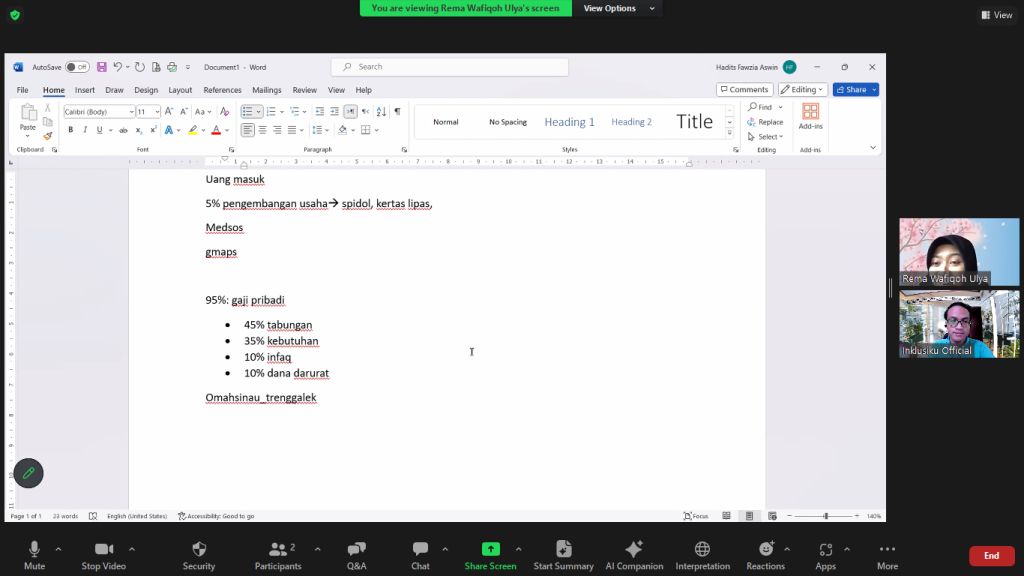Image resolution: width=1024 pixels, height=576 pixels.
Task: Click the Bold formatting icon
Action: point(69,130)
